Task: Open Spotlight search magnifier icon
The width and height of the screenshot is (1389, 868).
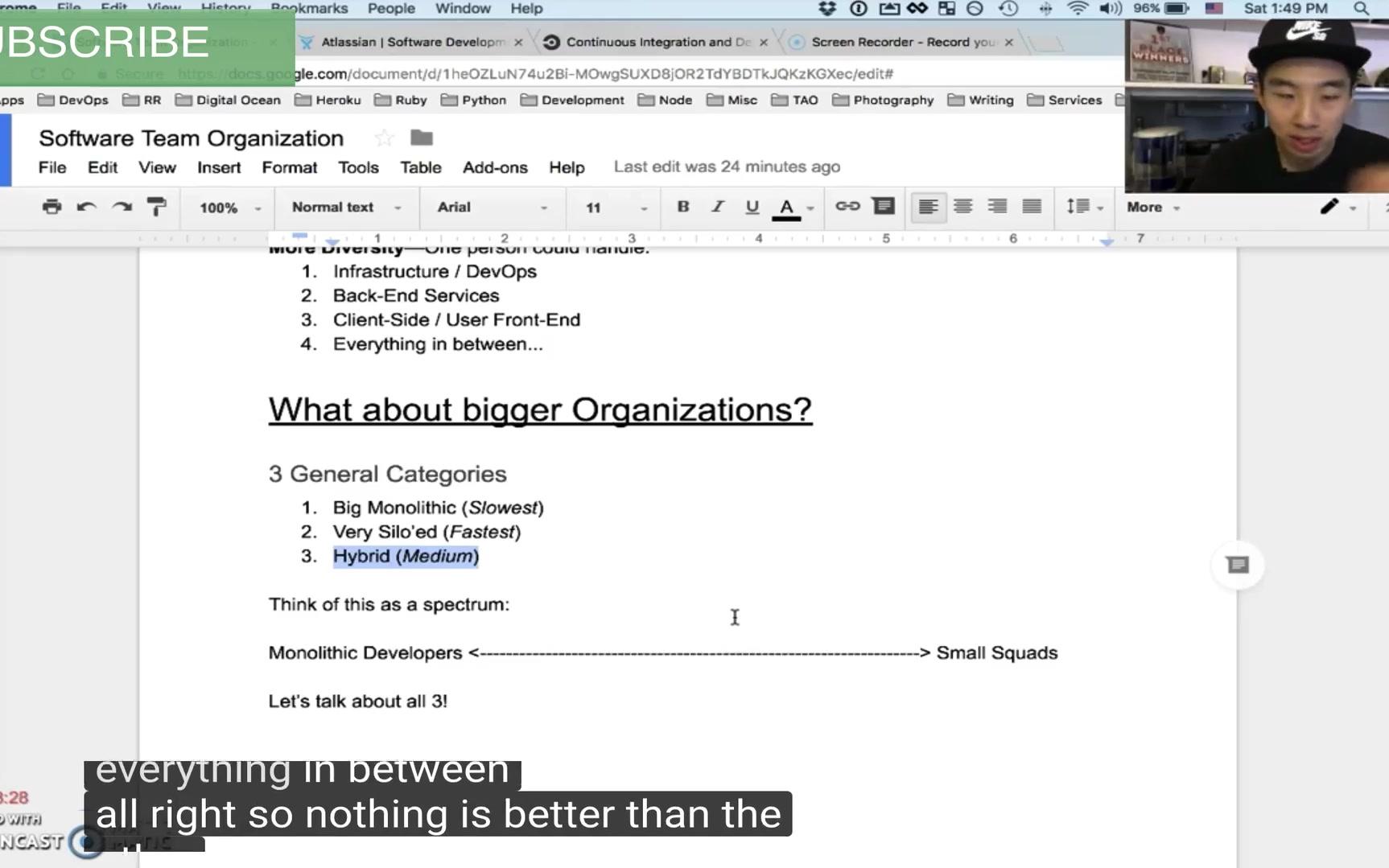Action: tap(1361, 9)
